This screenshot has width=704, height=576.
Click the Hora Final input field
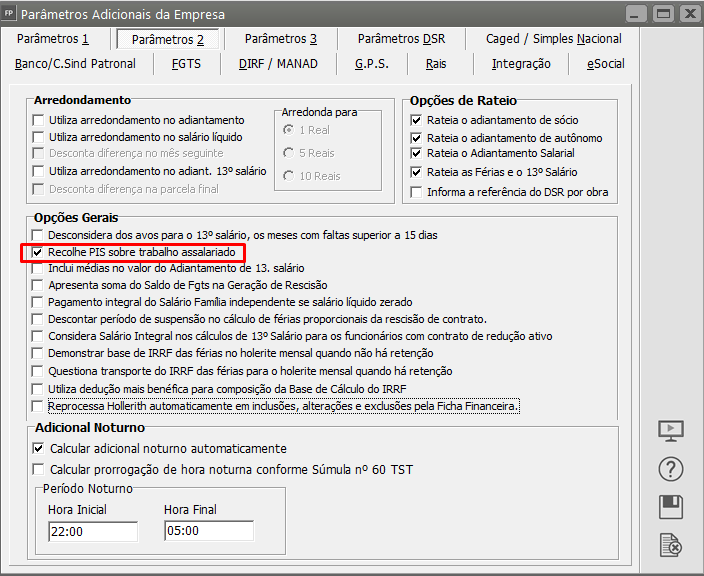(x=209, y=531)
